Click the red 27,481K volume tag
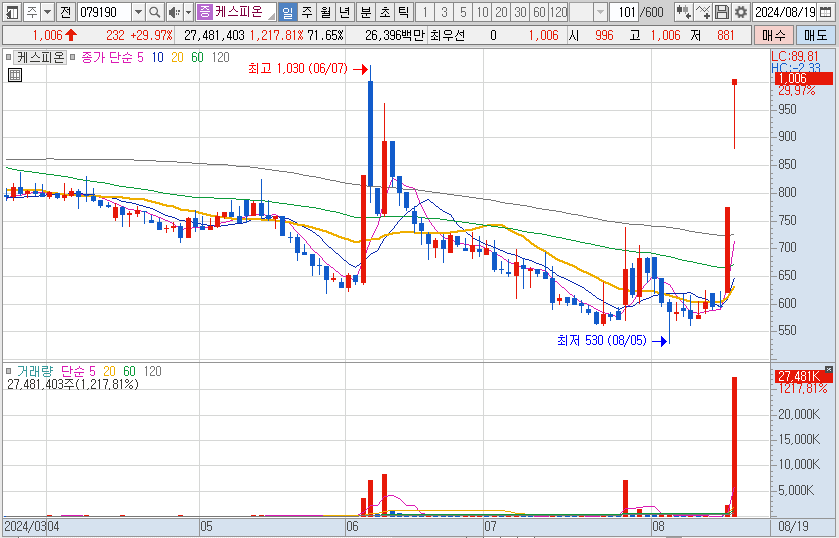This screenshot has width=839, height=538. tap(803, 376)
